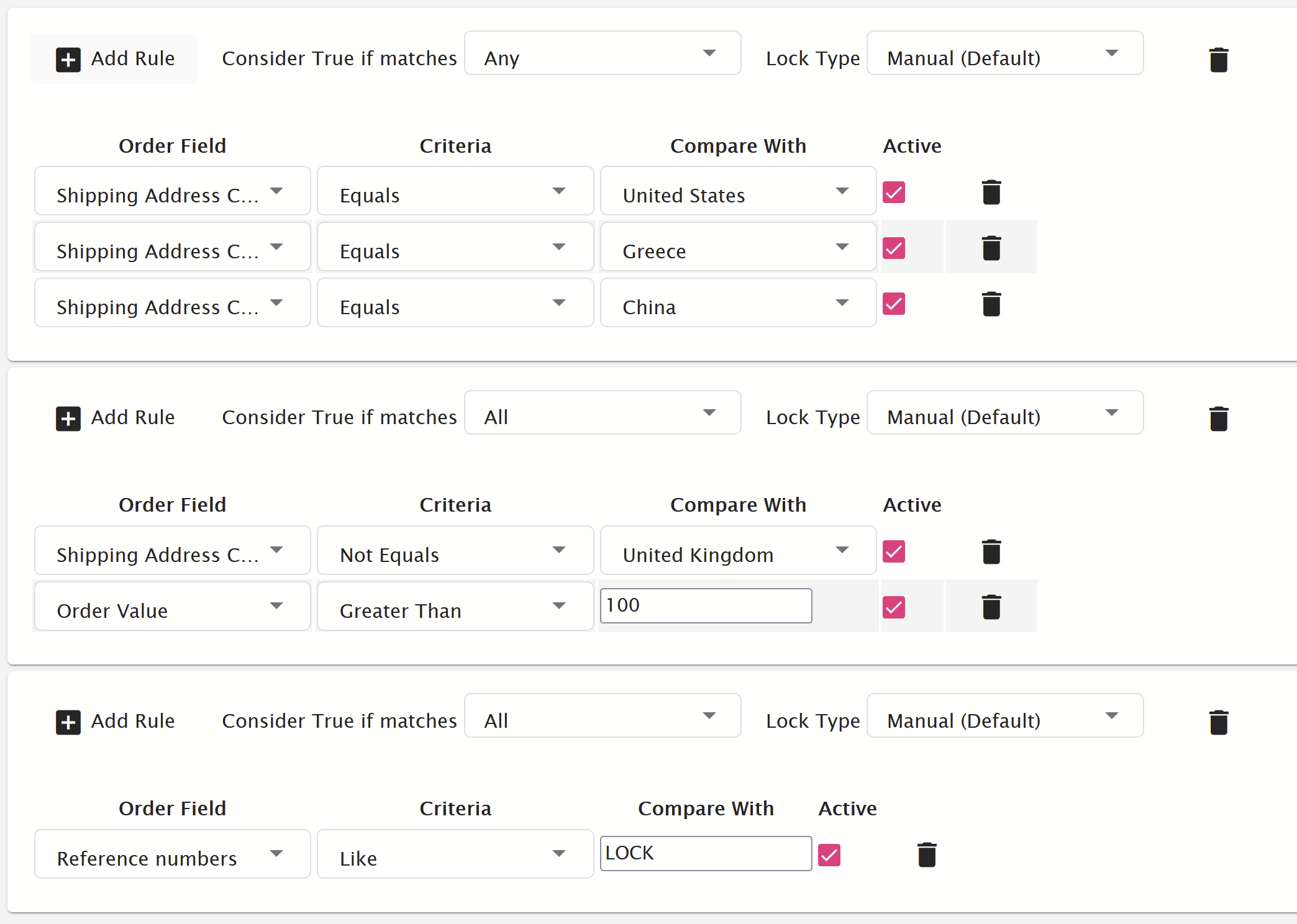Click plus icon in first group's Add Rule

[x=68, y=60]
